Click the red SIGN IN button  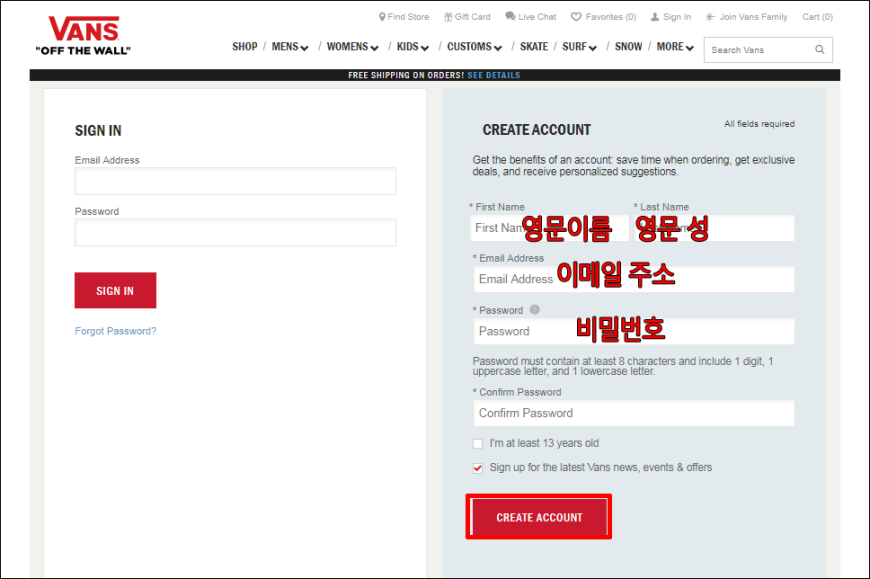[x=115, y=290]
